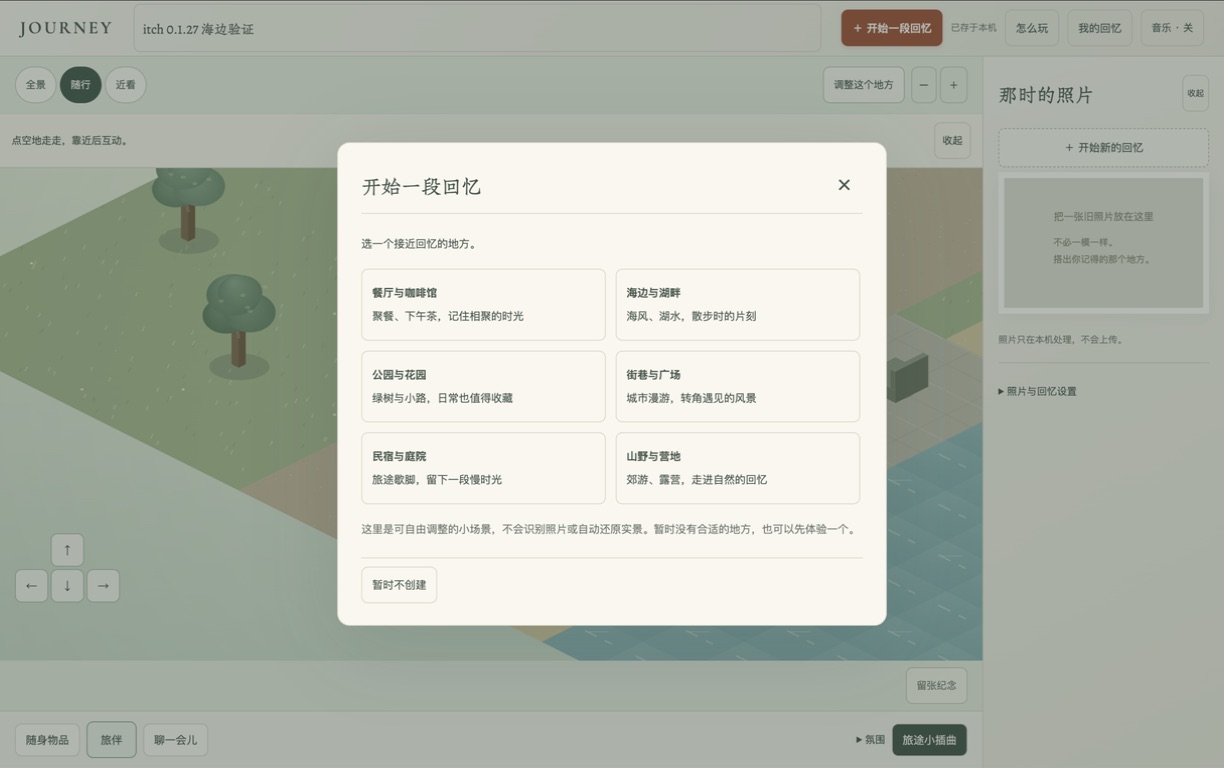
Task: Move right with the right arrow
Action: tap(103, 586)
